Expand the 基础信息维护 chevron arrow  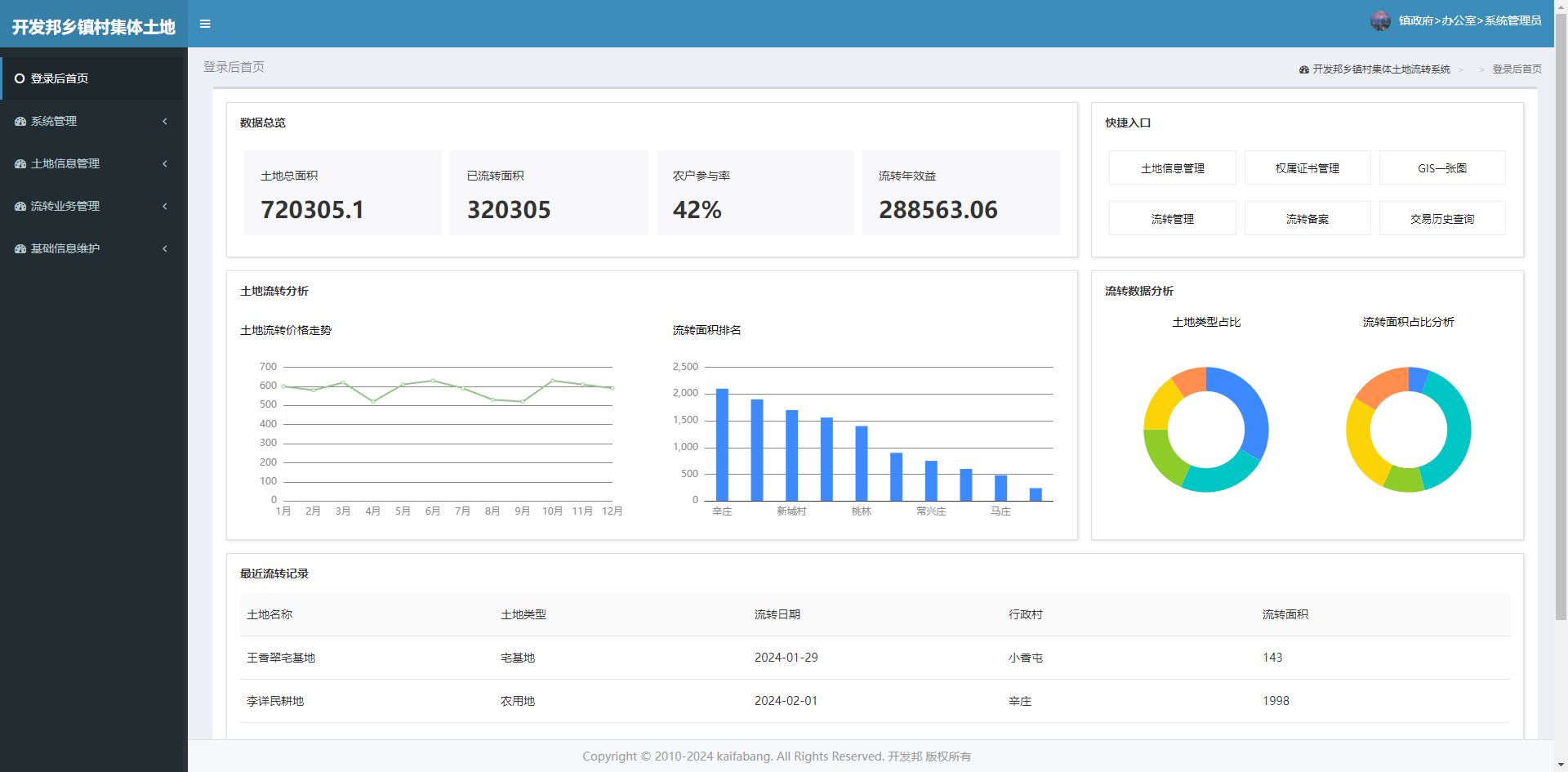pyautogui.click(x=165, y=248)
